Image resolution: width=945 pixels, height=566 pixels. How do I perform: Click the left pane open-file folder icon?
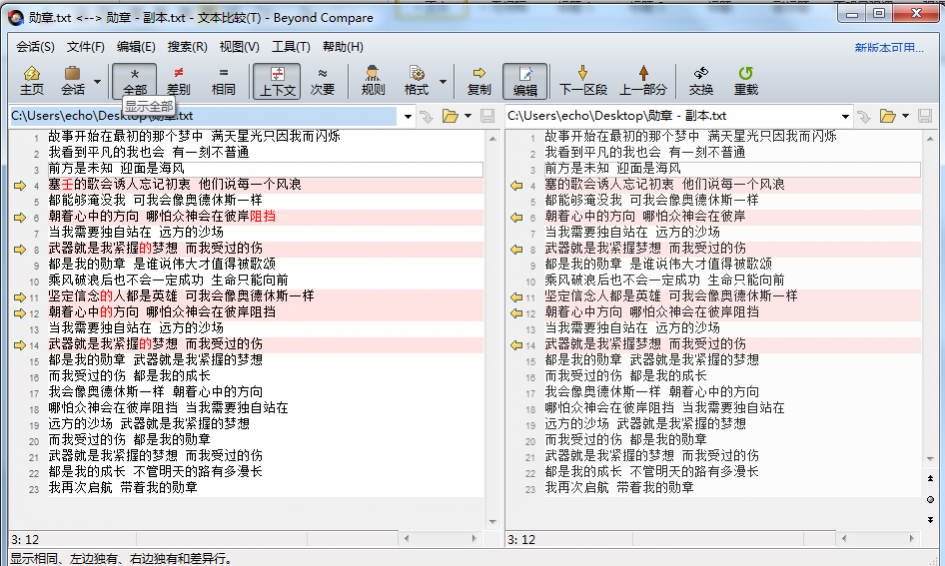450,116
